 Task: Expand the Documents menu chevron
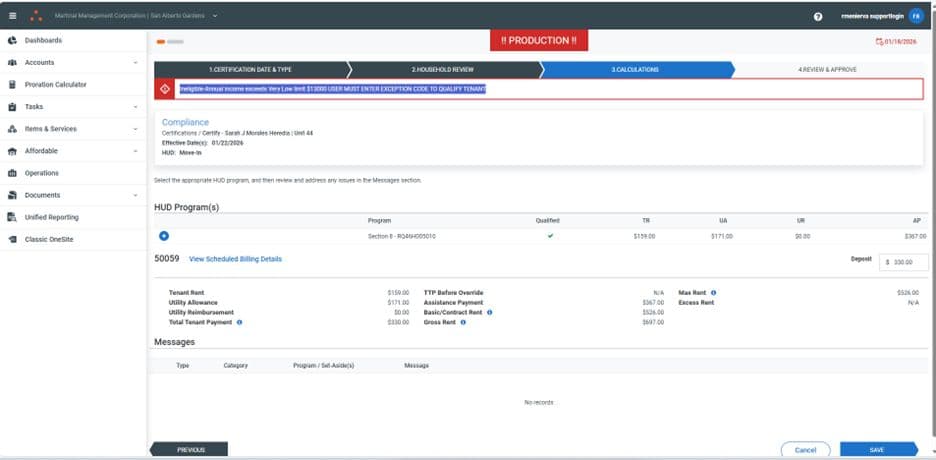click(136, 195)
